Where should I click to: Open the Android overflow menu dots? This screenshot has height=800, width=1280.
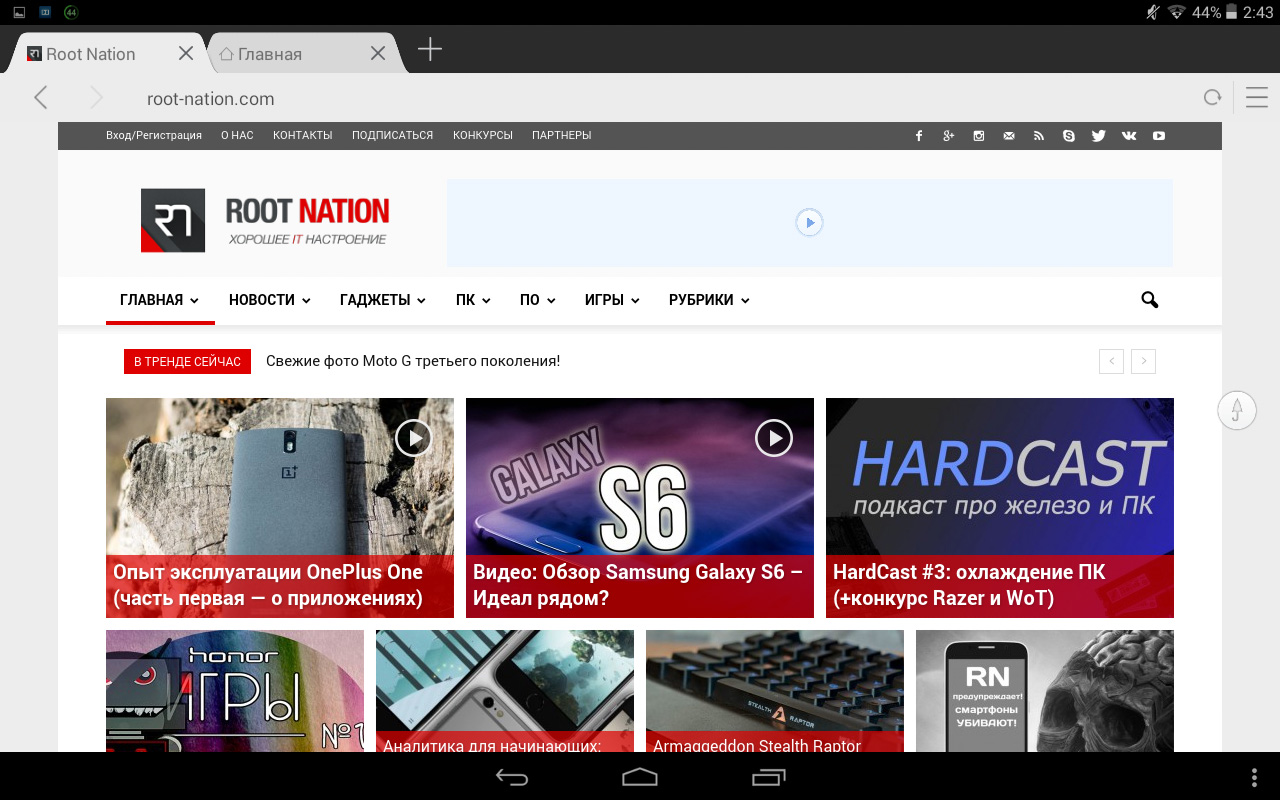1255,777
